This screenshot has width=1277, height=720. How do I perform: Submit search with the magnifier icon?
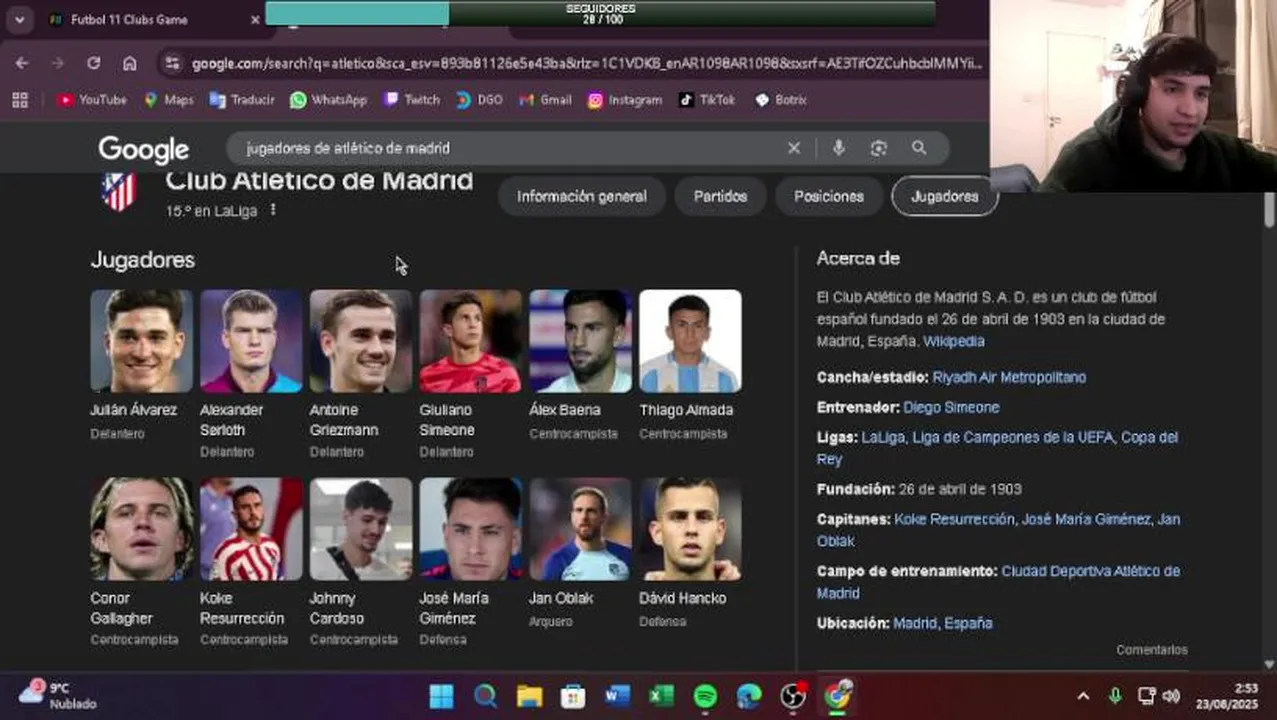coord(919,148)
